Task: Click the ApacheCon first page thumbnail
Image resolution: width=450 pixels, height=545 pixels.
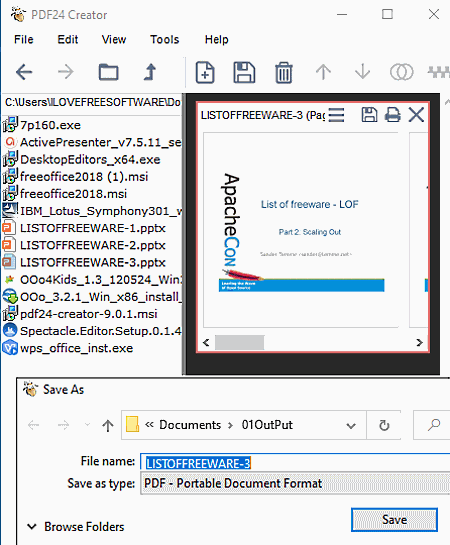Action: tap(301, 230)
